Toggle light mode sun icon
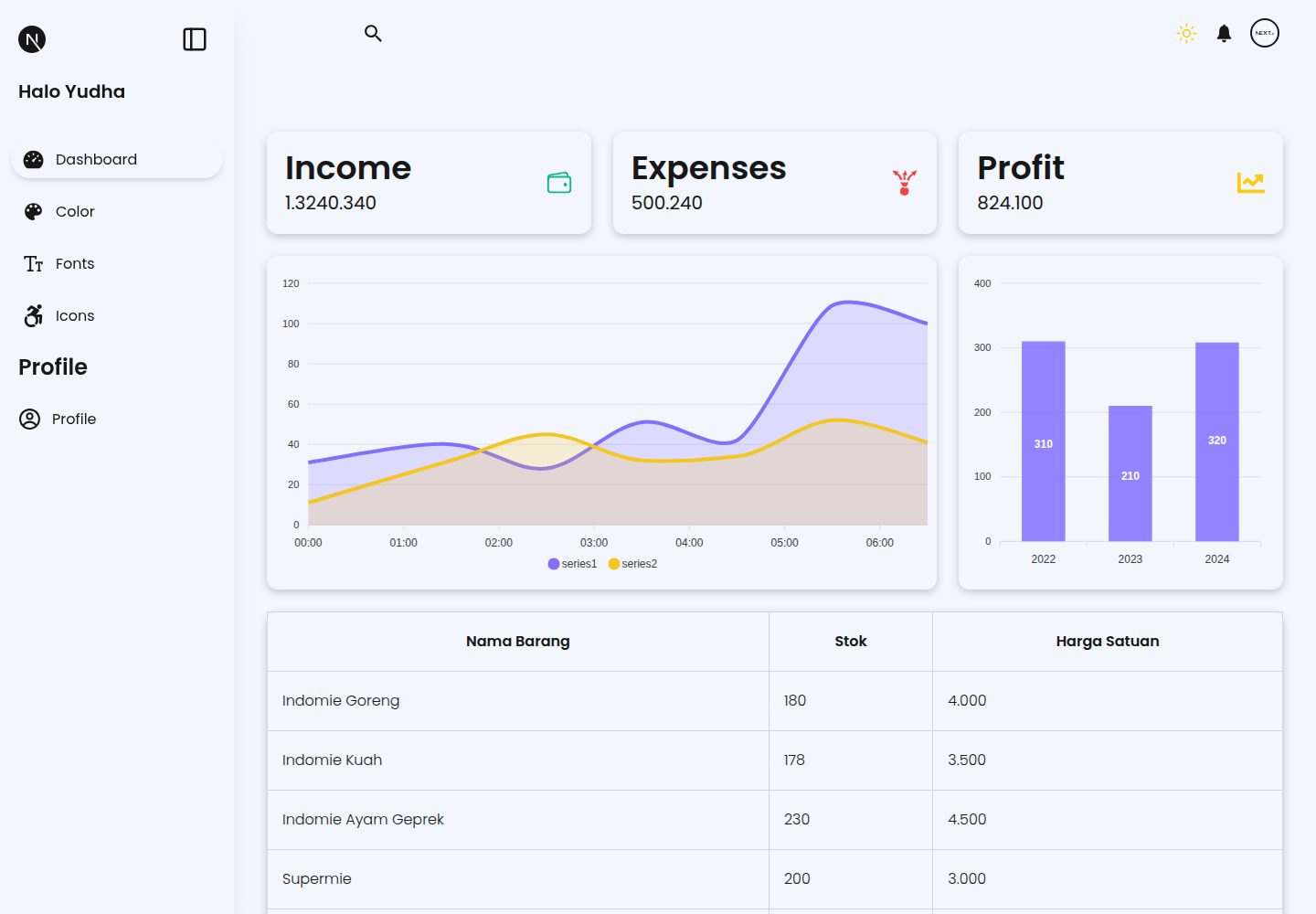Viewport: 1316px width, 914px height. [1186, 34]
